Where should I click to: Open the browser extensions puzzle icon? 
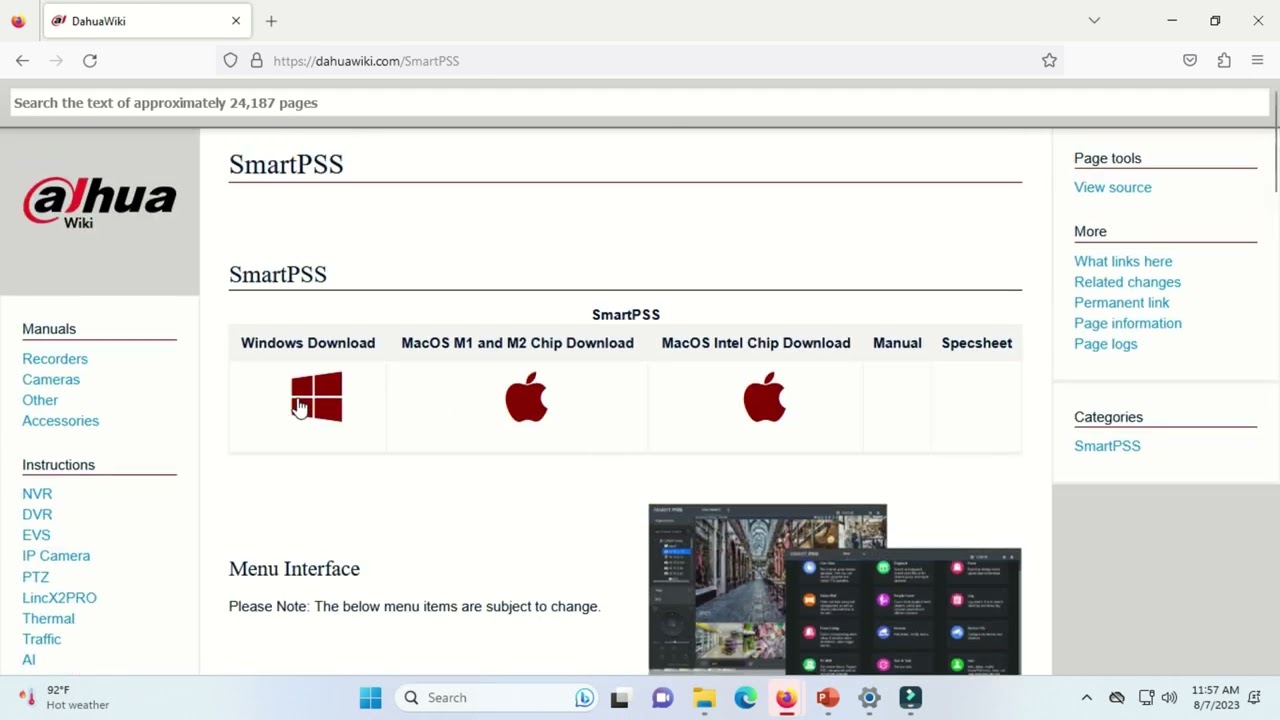1224,61
